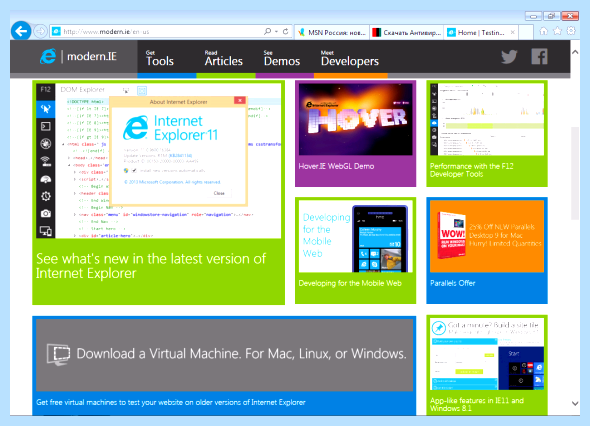Click the Twitter bird icon
Screen dimensions: 590x426
tap(509, 57)
